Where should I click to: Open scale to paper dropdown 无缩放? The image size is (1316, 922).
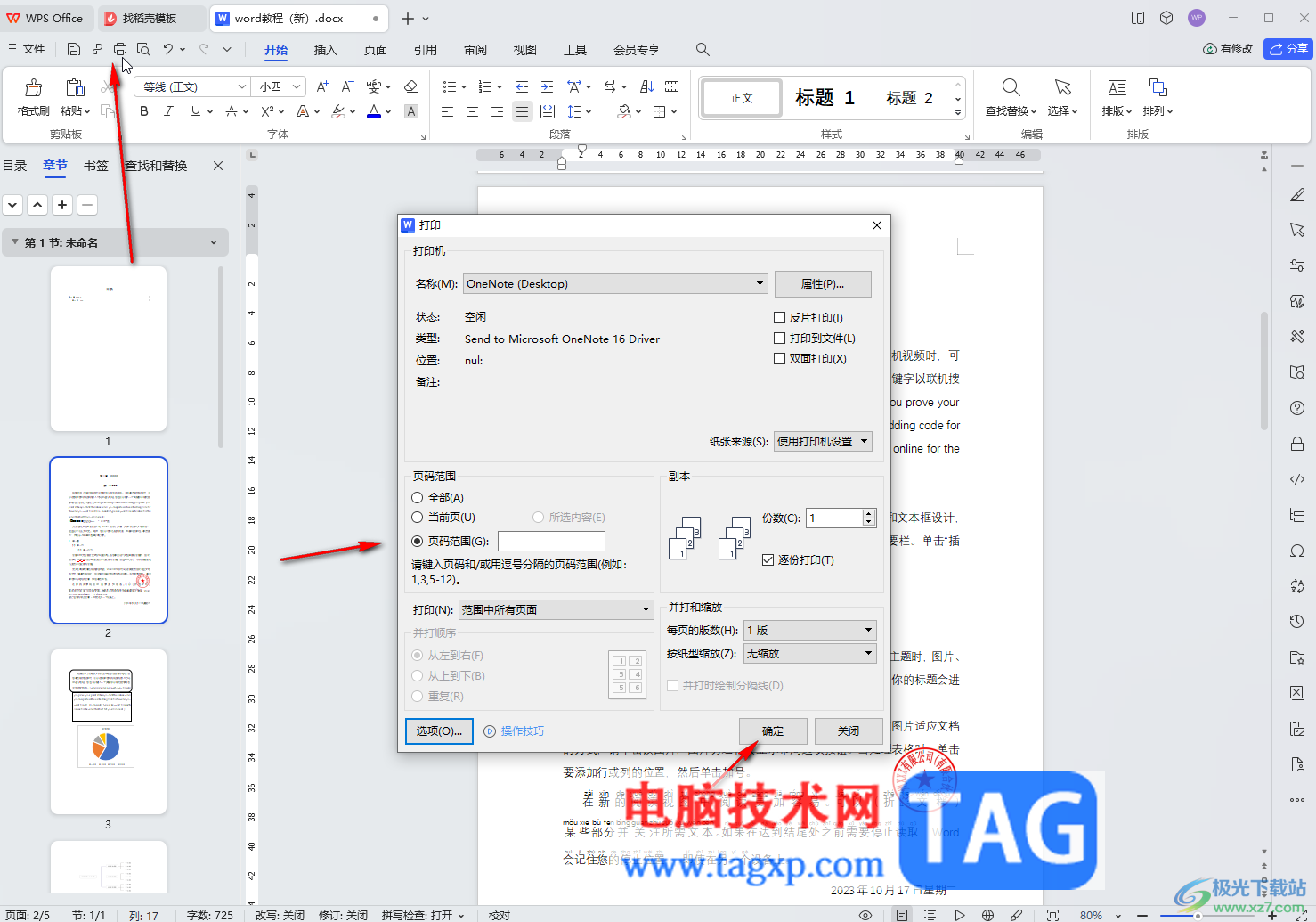(x=810, y=653)
